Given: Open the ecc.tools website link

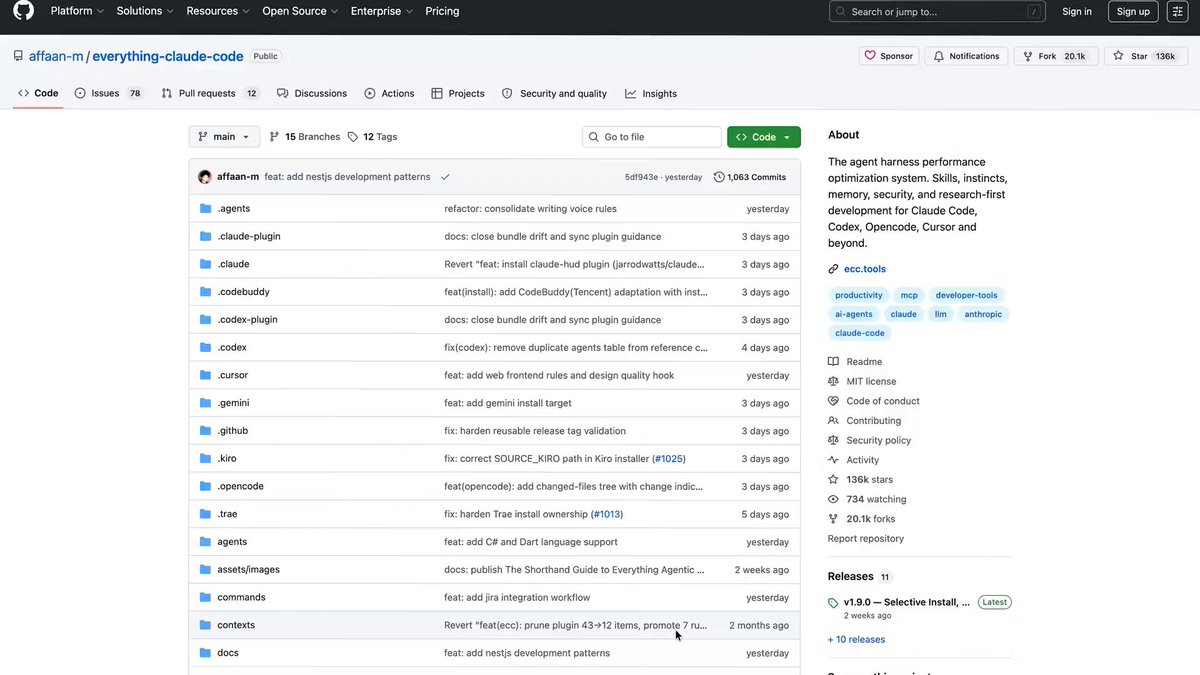Looking at the screenshot, I should pyautogui.click(x=864, y=269).
